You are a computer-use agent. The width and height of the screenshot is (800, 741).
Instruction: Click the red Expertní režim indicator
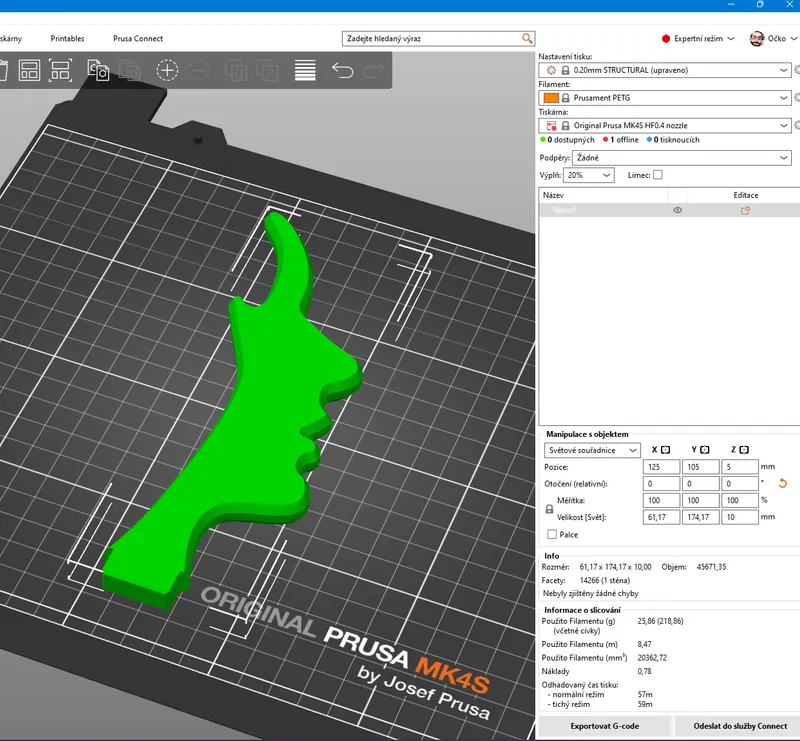point(666,39)
